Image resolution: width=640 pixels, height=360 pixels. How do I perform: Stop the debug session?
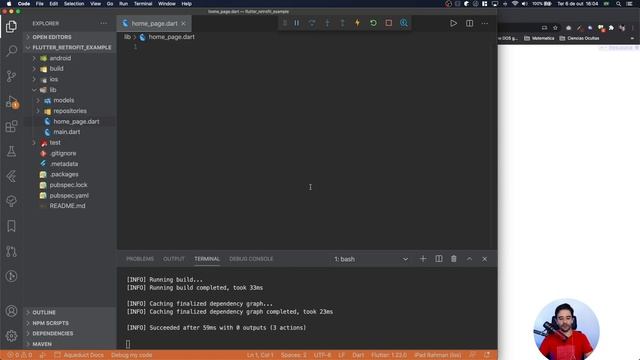click(x=389, y=23)
